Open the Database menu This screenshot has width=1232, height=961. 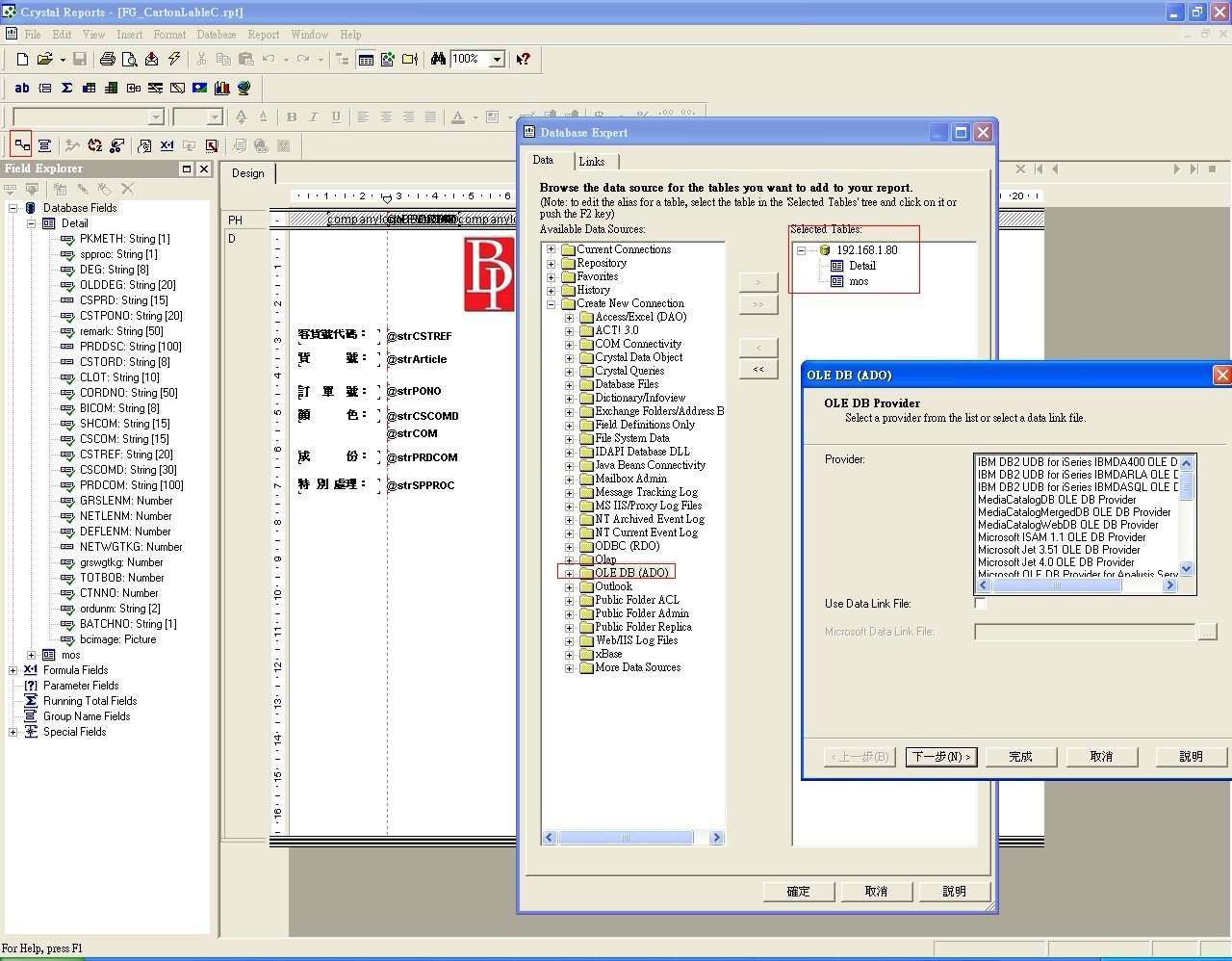point(216,35)
